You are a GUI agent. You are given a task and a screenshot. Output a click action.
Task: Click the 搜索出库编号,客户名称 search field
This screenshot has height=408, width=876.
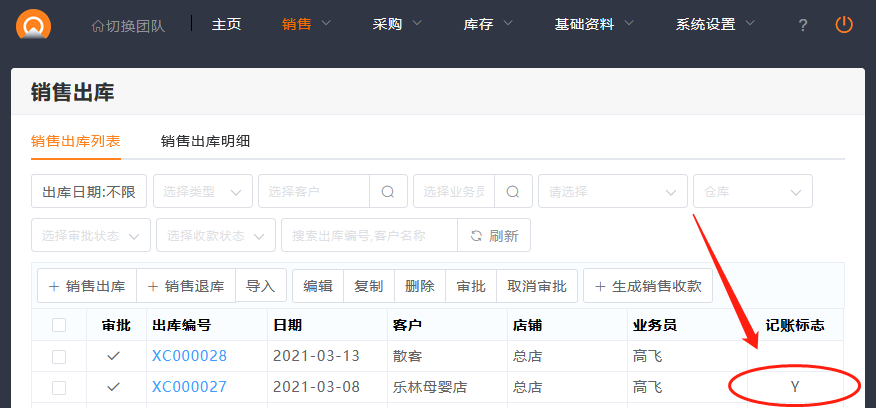pyautogui.click(x=369, y=236)
